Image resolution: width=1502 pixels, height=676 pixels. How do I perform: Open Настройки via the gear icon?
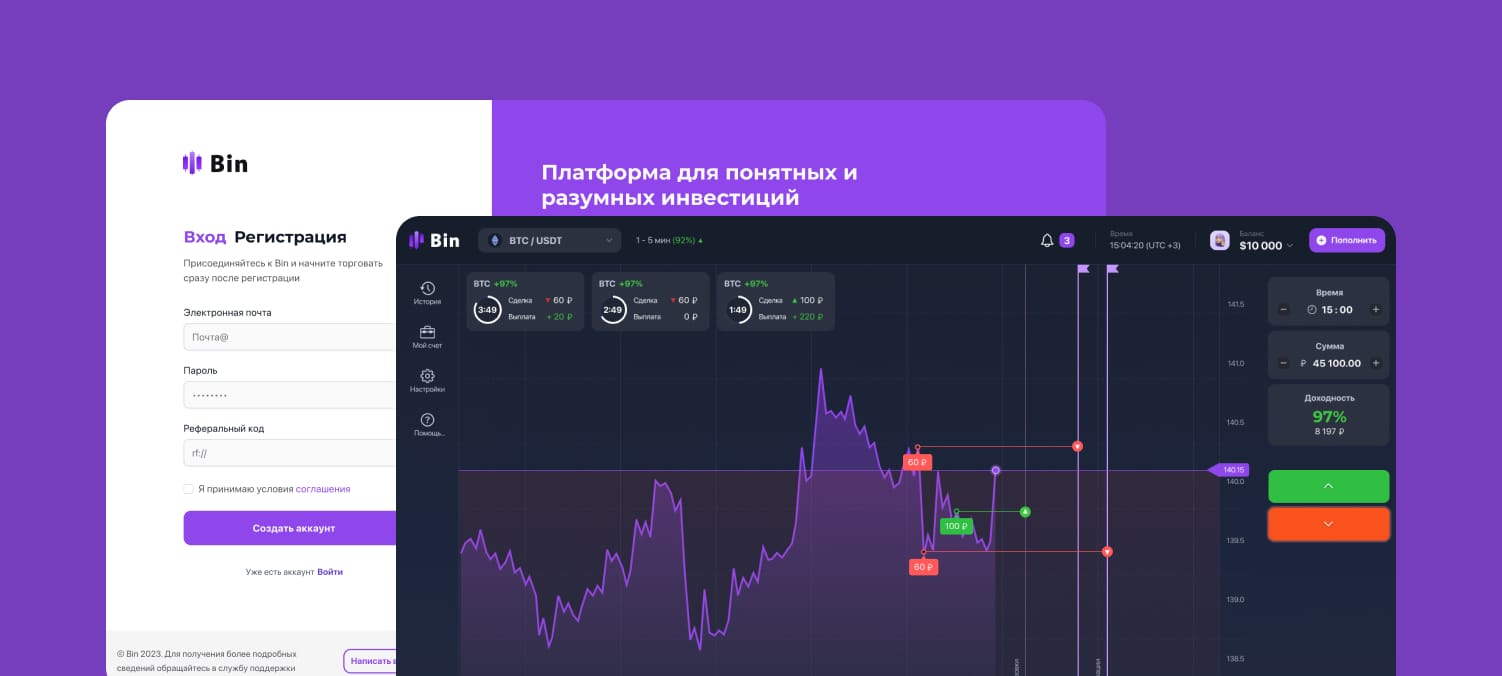[428, 377]
